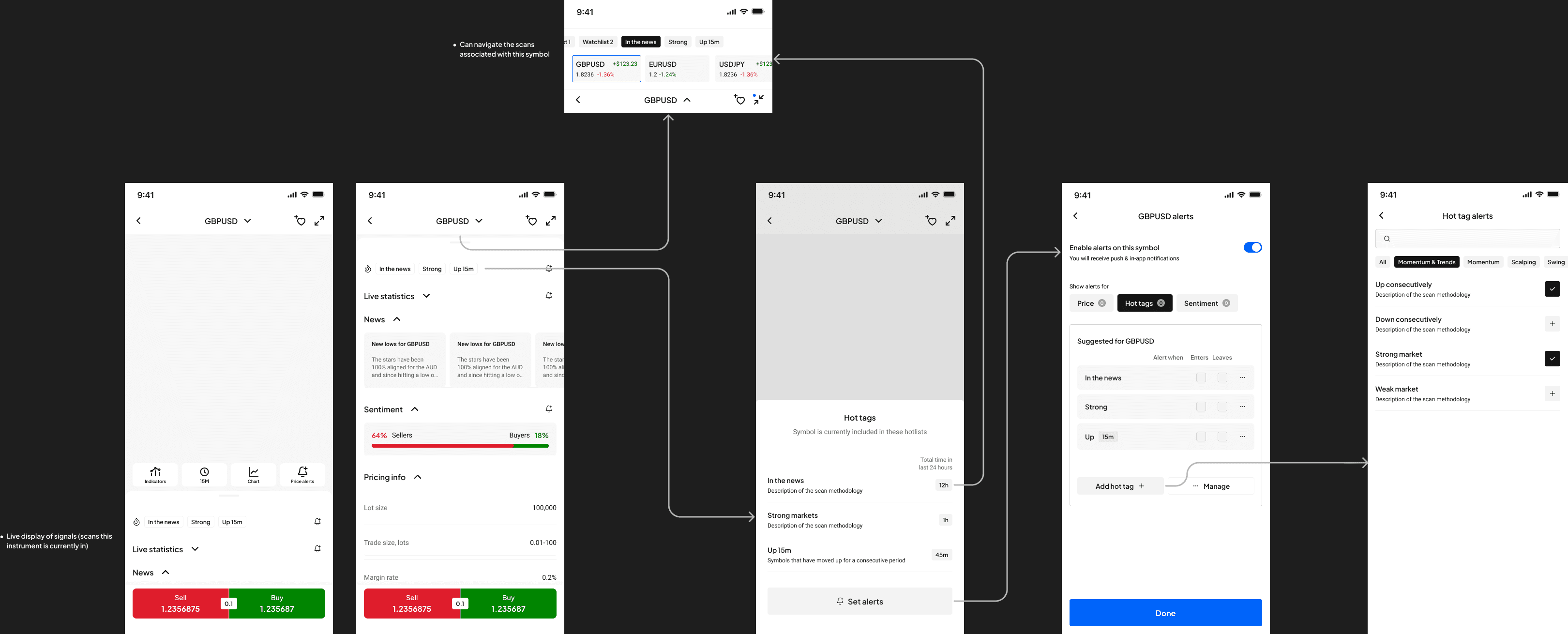The image size is (1568, 634).
Task: Tap the expand/fullscreen icon on chart header
Action: click(319, 220)
